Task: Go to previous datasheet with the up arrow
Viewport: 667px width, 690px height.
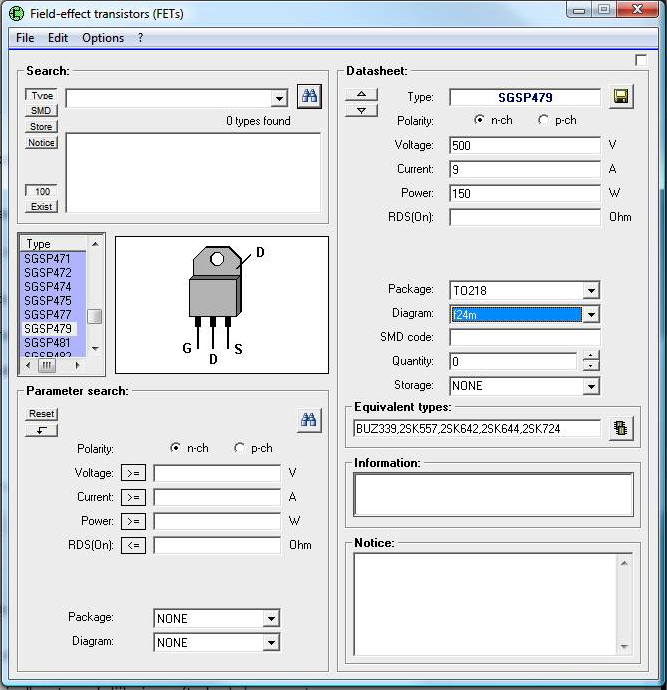Action: point(361,94)
